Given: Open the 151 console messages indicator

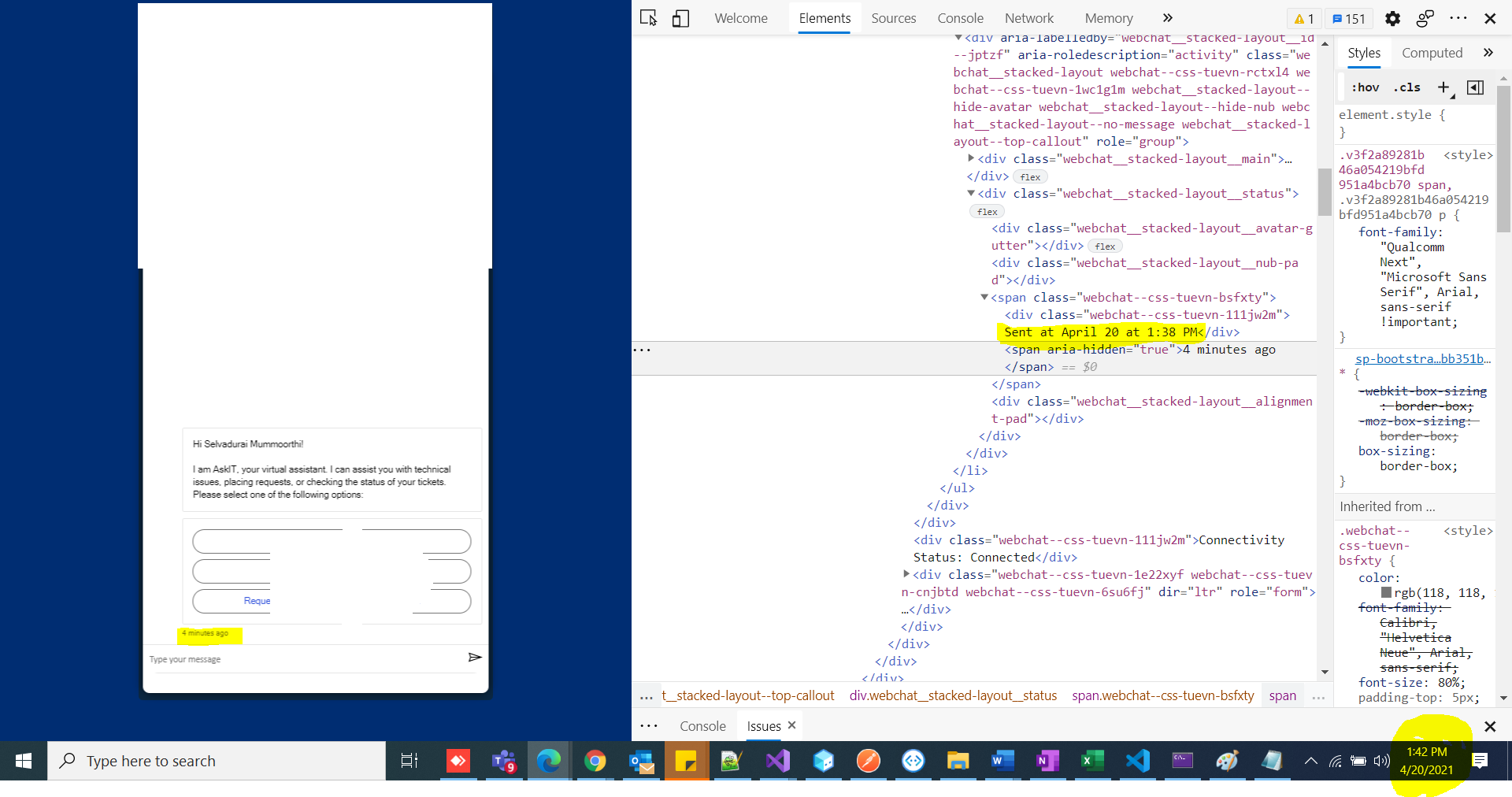Looking at the screenshot, I should [x=1348, y=18].
